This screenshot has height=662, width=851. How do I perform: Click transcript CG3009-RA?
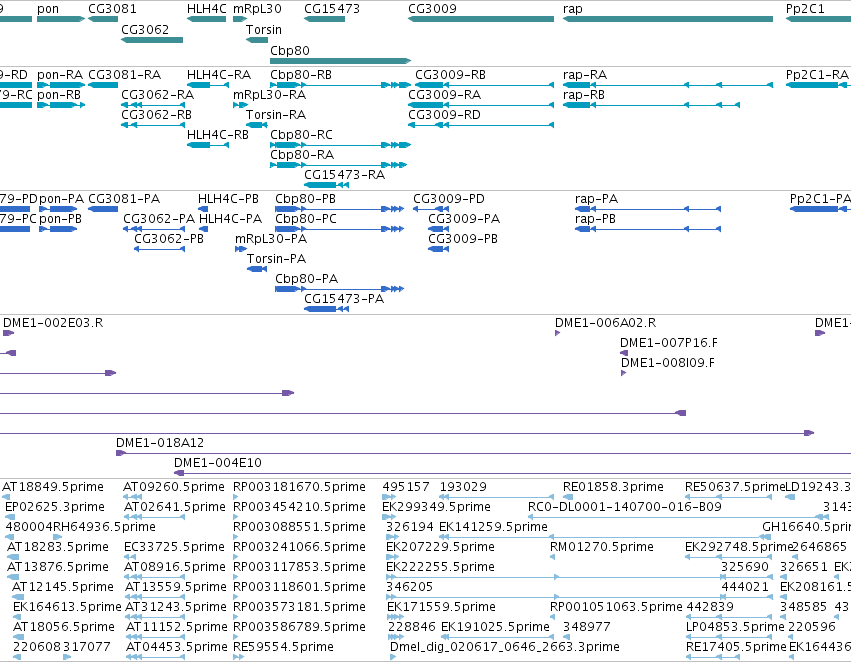pyautogui.click(x=445, y=95)
